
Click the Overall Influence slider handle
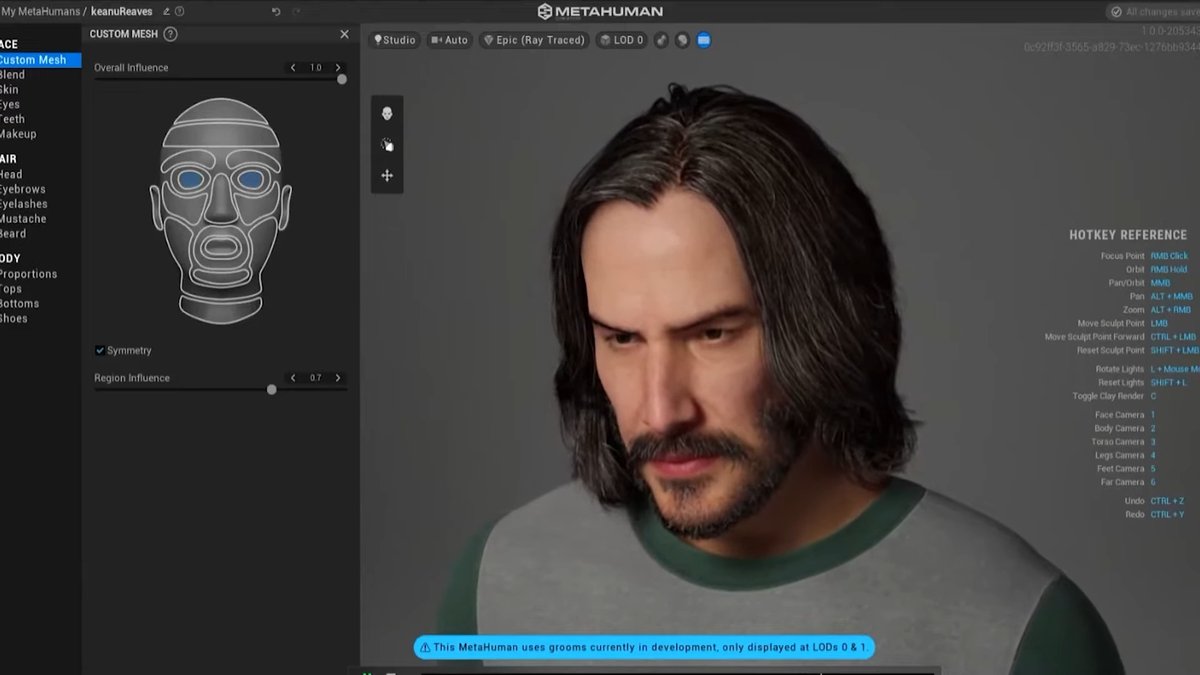pos(342,79)
